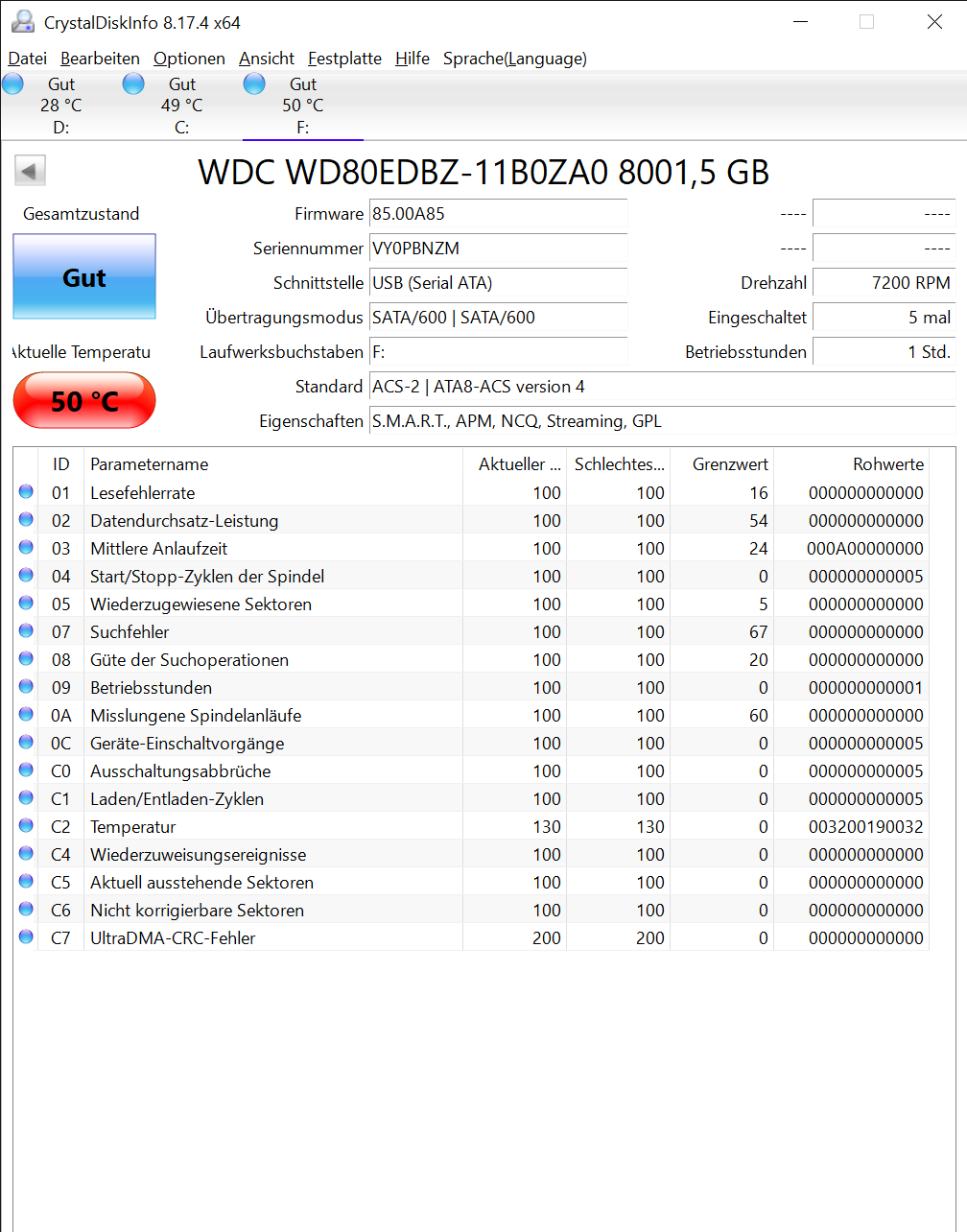The height and width of the screenshot is (1232, 967).
Task: Click the status dot next to Wiederzugewiesene Sektoren
Action: 25,603
